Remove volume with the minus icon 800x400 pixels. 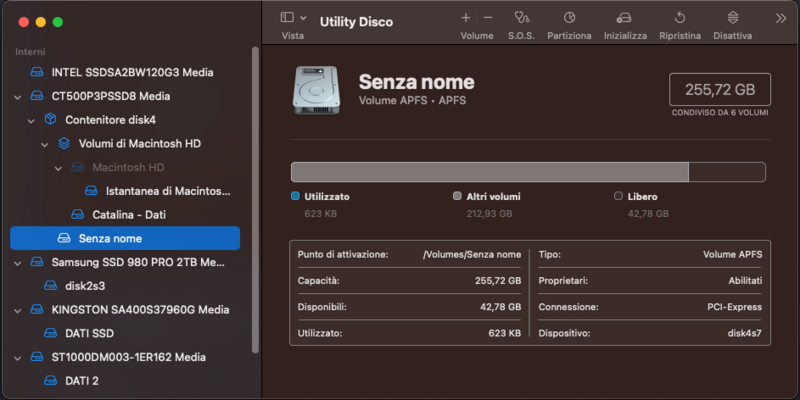click(x=488, y=18)
